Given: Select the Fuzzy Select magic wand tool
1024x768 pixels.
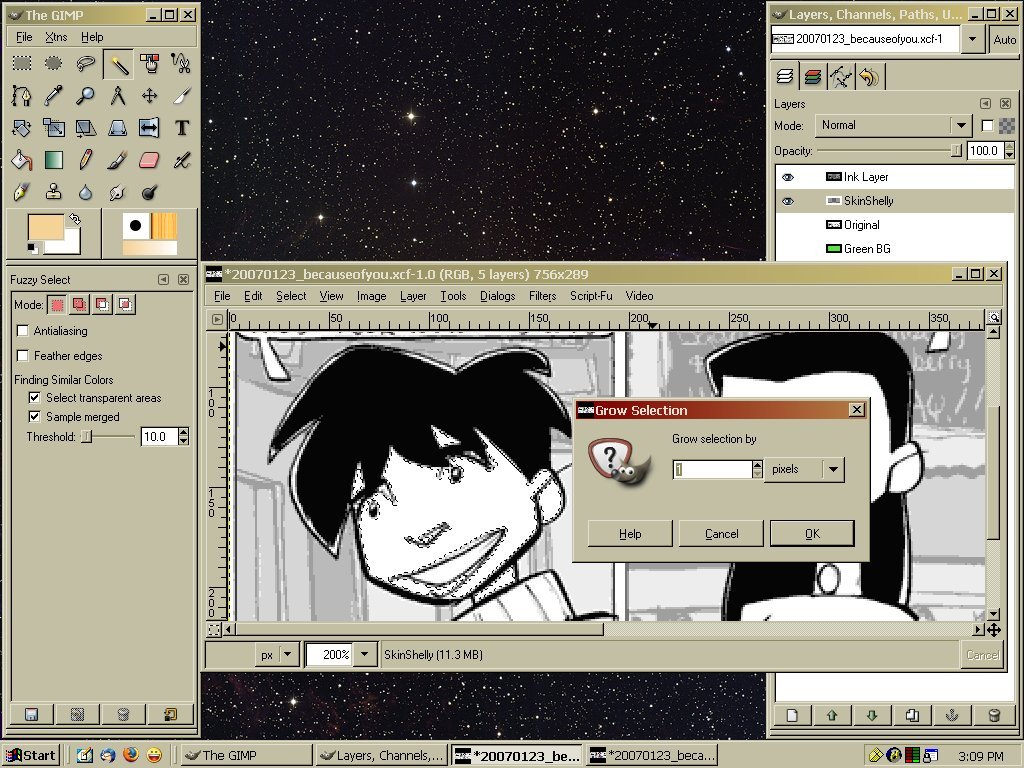Looking at the screenshot, I should 118,63.
